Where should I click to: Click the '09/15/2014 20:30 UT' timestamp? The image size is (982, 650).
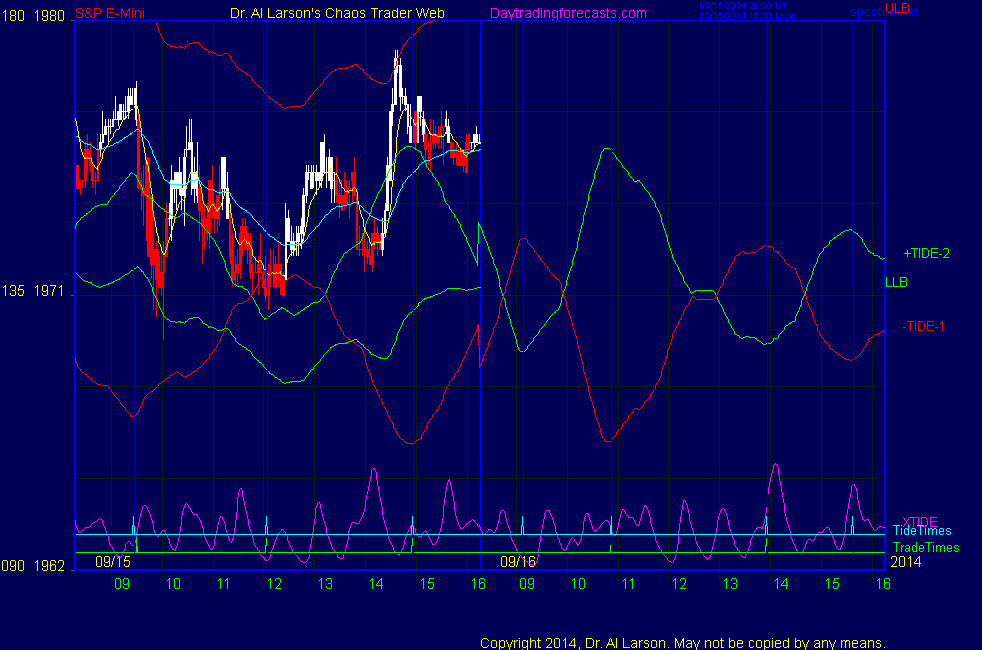[x=743, y=6]
